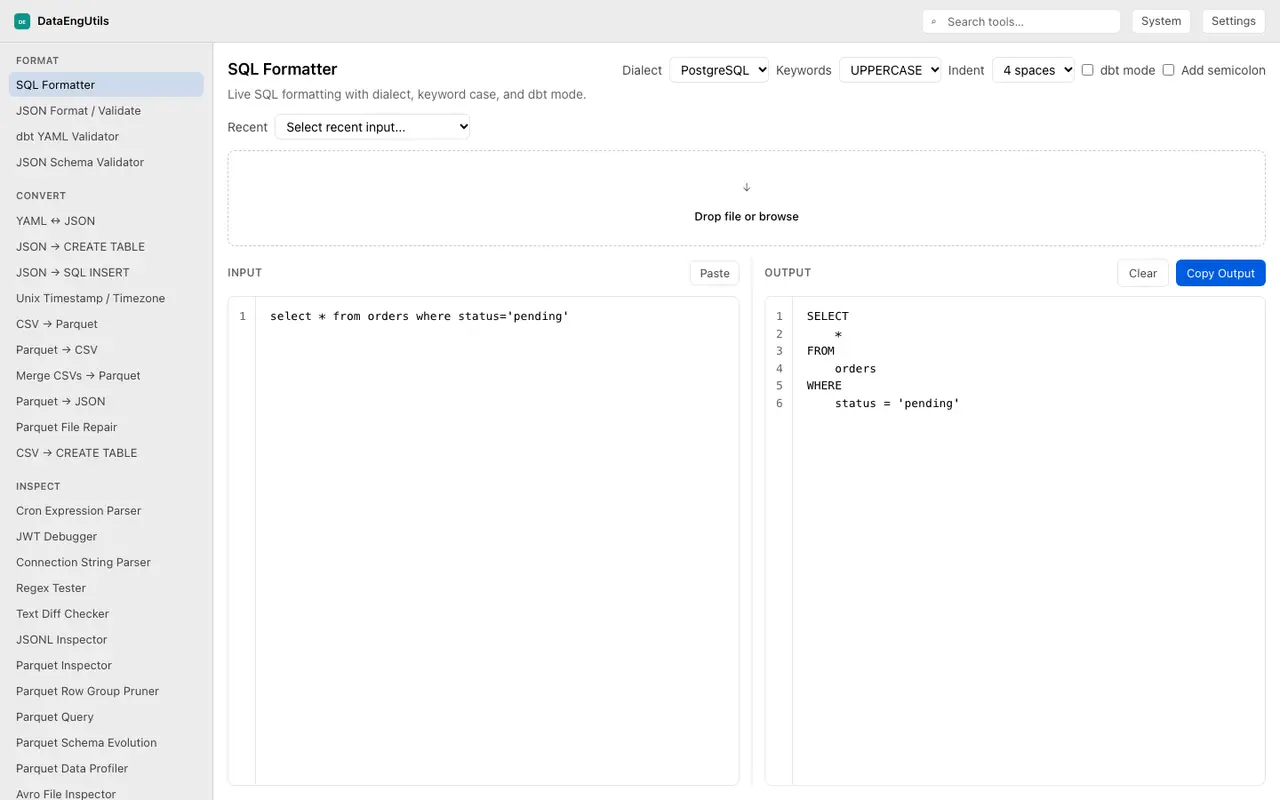The height and width of the screenshot is (800, 1280).
Task: Focus the Search tools field
Action: click(1021, 22)
